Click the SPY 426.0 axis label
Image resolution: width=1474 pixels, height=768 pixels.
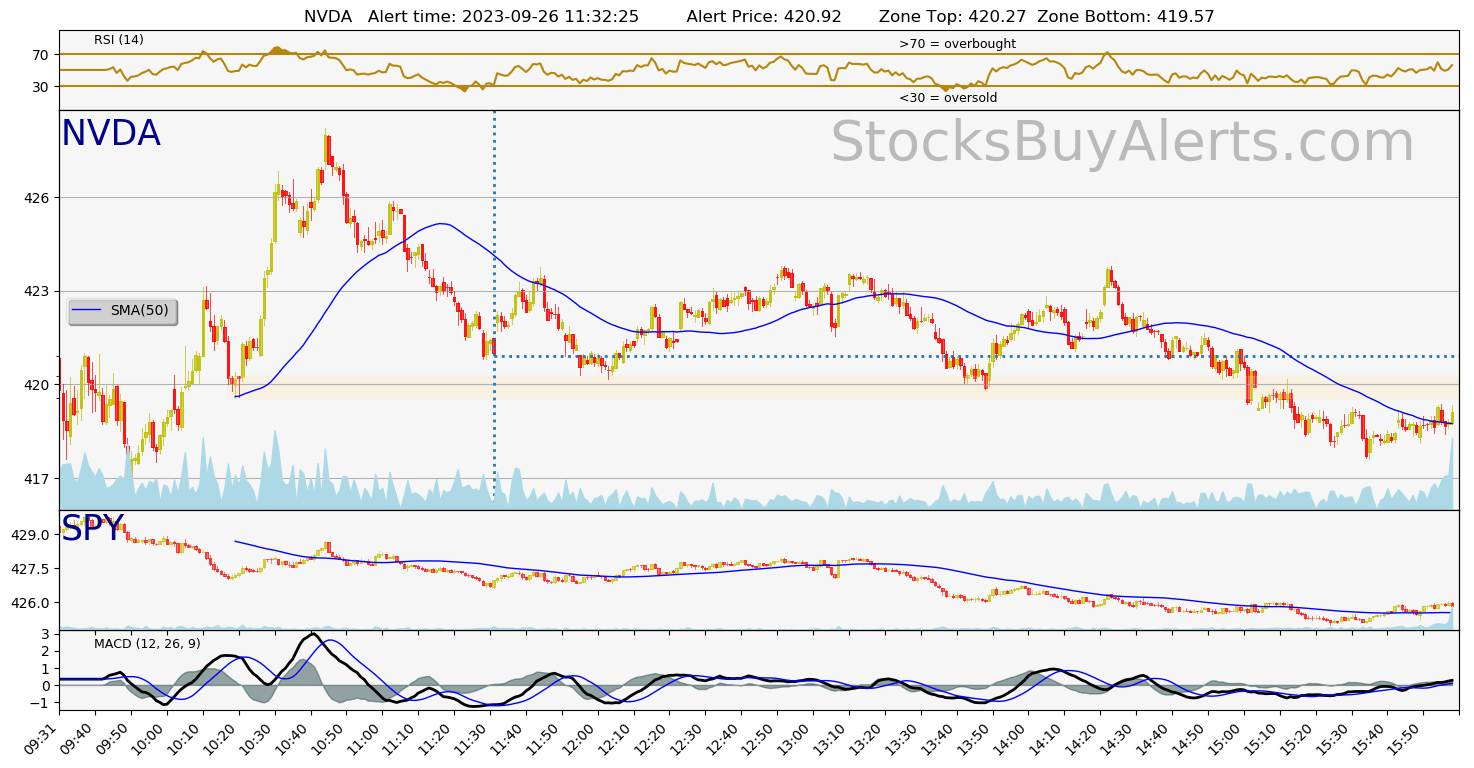[x=31, y=603]
